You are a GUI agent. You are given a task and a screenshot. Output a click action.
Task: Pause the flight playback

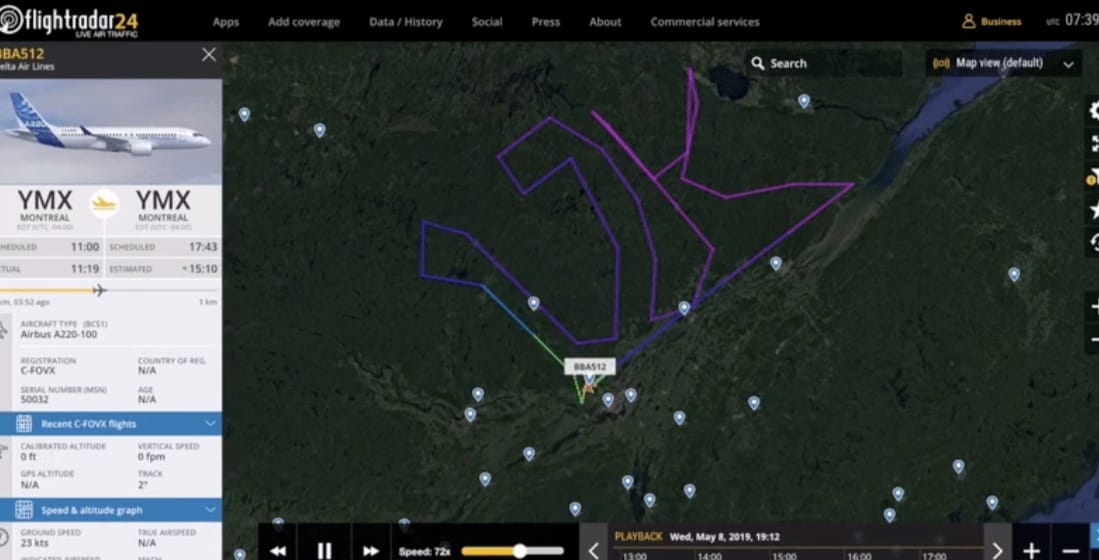tap(324, 551)
